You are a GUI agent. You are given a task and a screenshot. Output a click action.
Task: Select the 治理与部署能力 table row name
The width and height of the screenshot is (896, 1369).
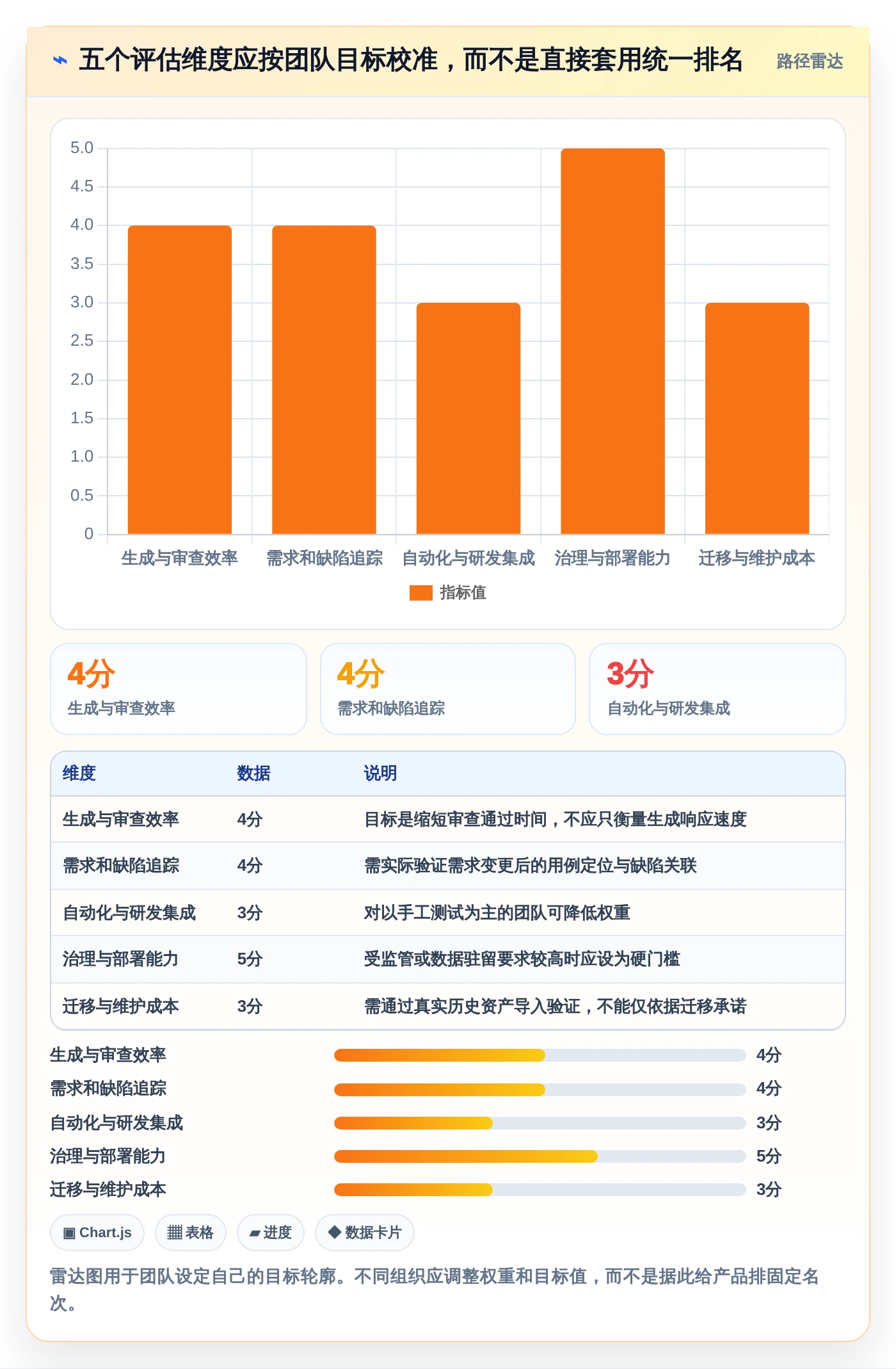[121, 959]
